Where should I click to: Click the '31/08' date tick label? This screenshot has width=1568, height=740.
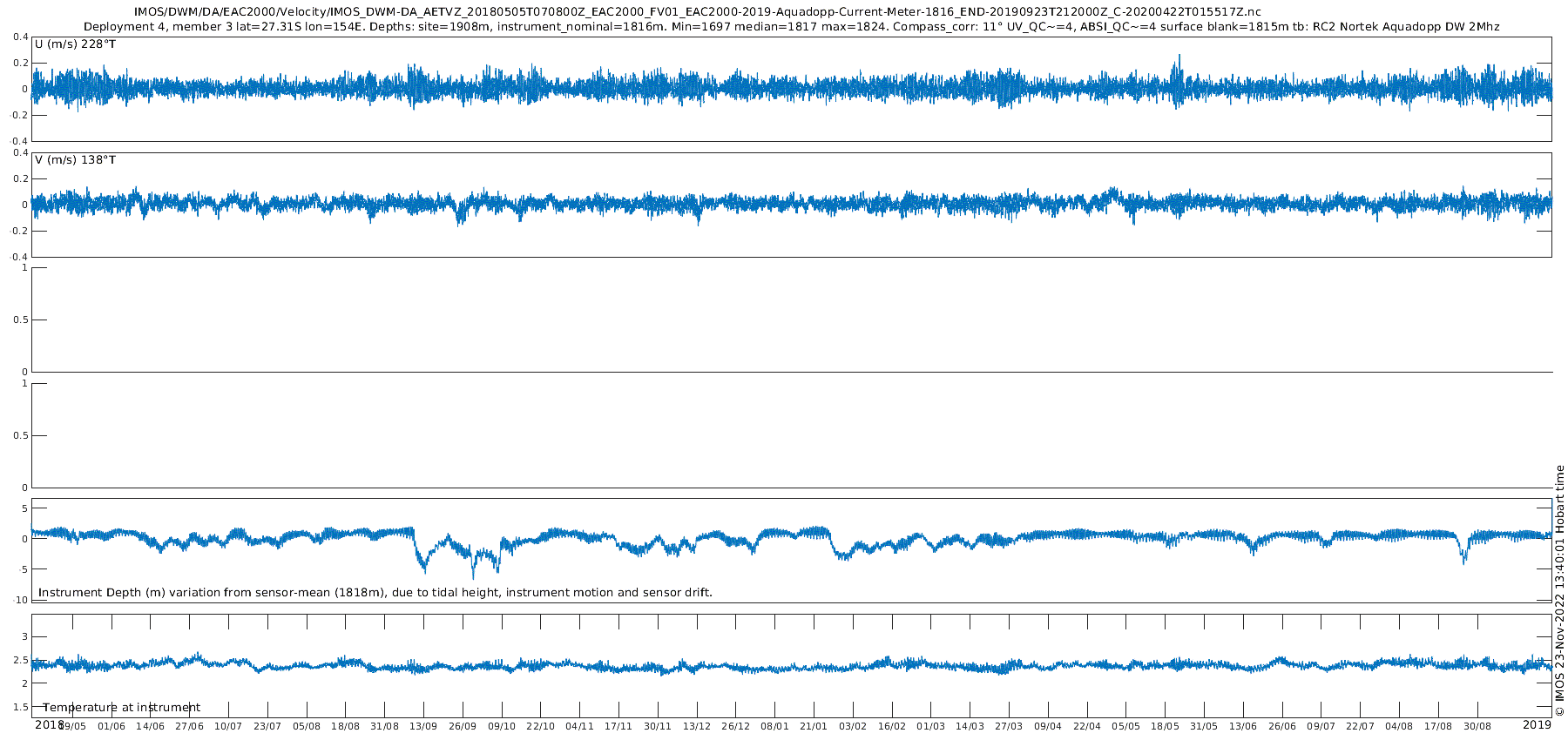tap(385, 726)
